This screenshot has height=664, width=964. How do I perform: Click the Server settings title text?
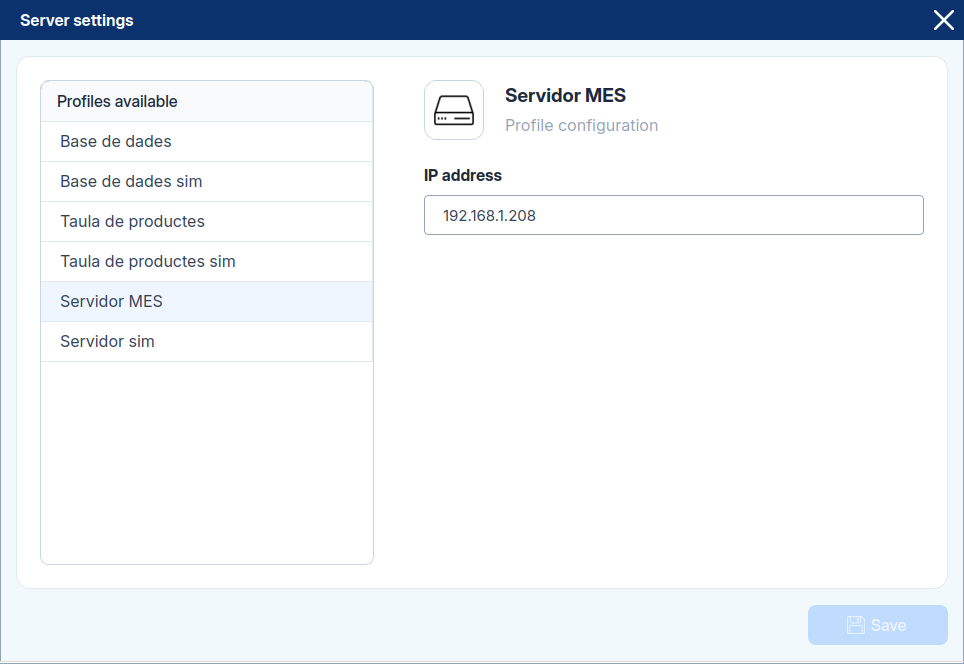77,20
